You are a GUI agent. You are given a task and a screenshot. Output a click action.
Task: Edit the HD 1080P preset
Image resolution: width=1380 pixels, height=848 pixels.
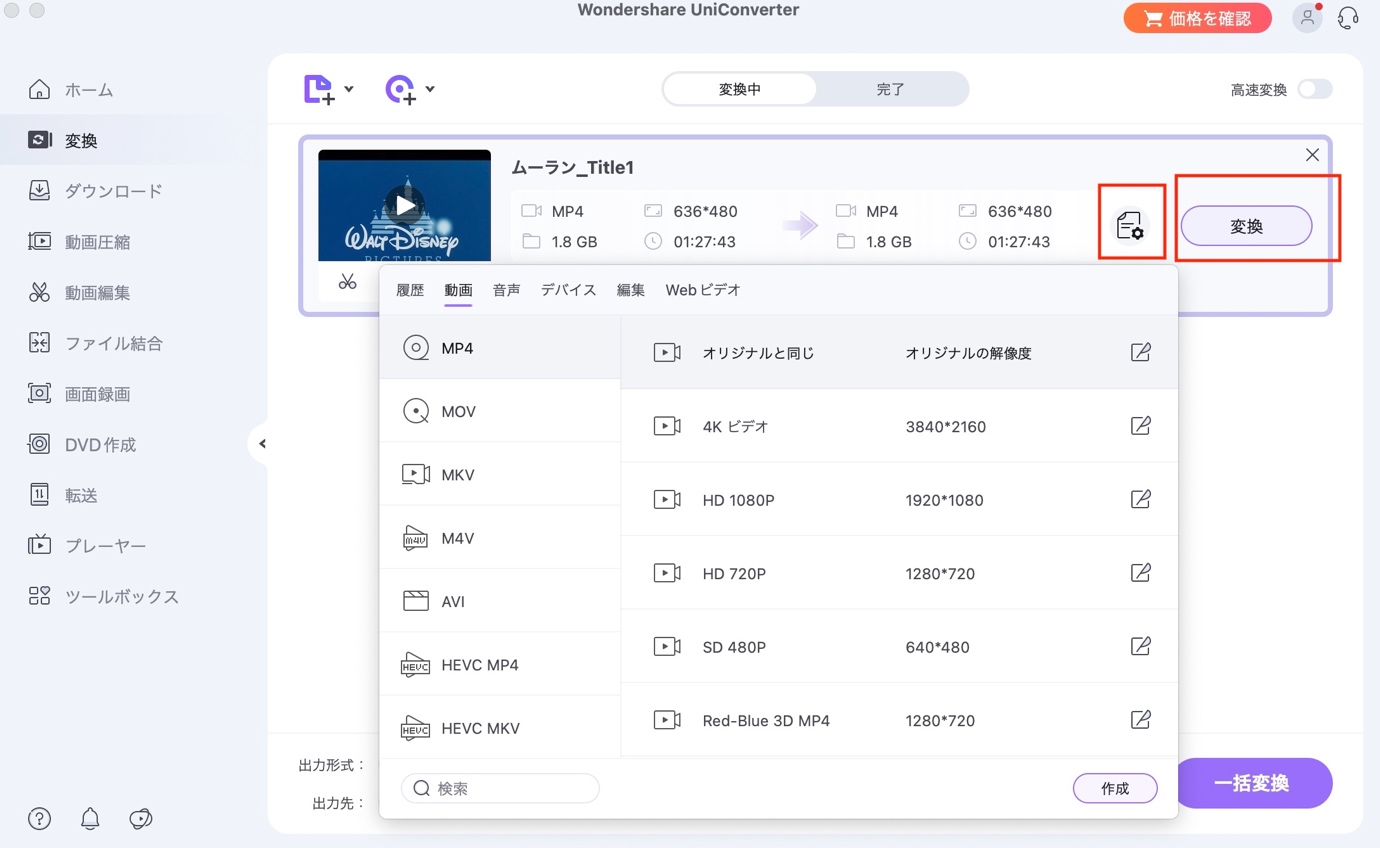[x=1140, y=499]
